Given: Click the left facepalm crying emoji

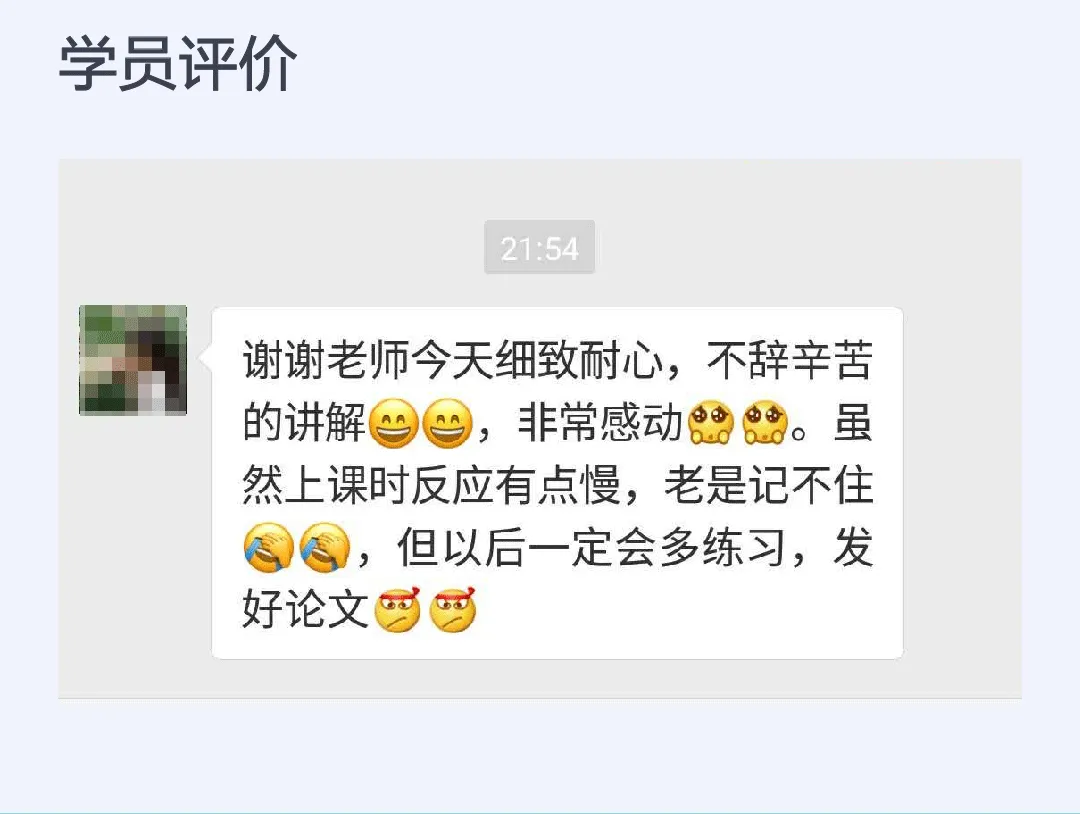Looking at the screenshot, I should tap(269, 547).
